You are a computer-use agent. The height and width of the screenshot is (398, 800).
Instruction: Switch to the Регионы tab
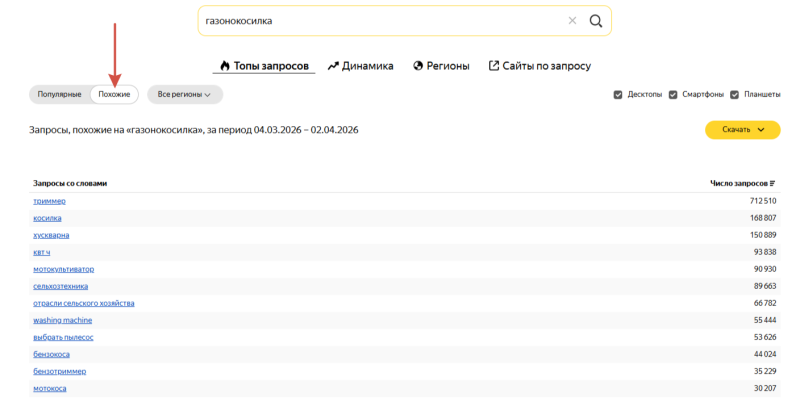pos(441,66)
